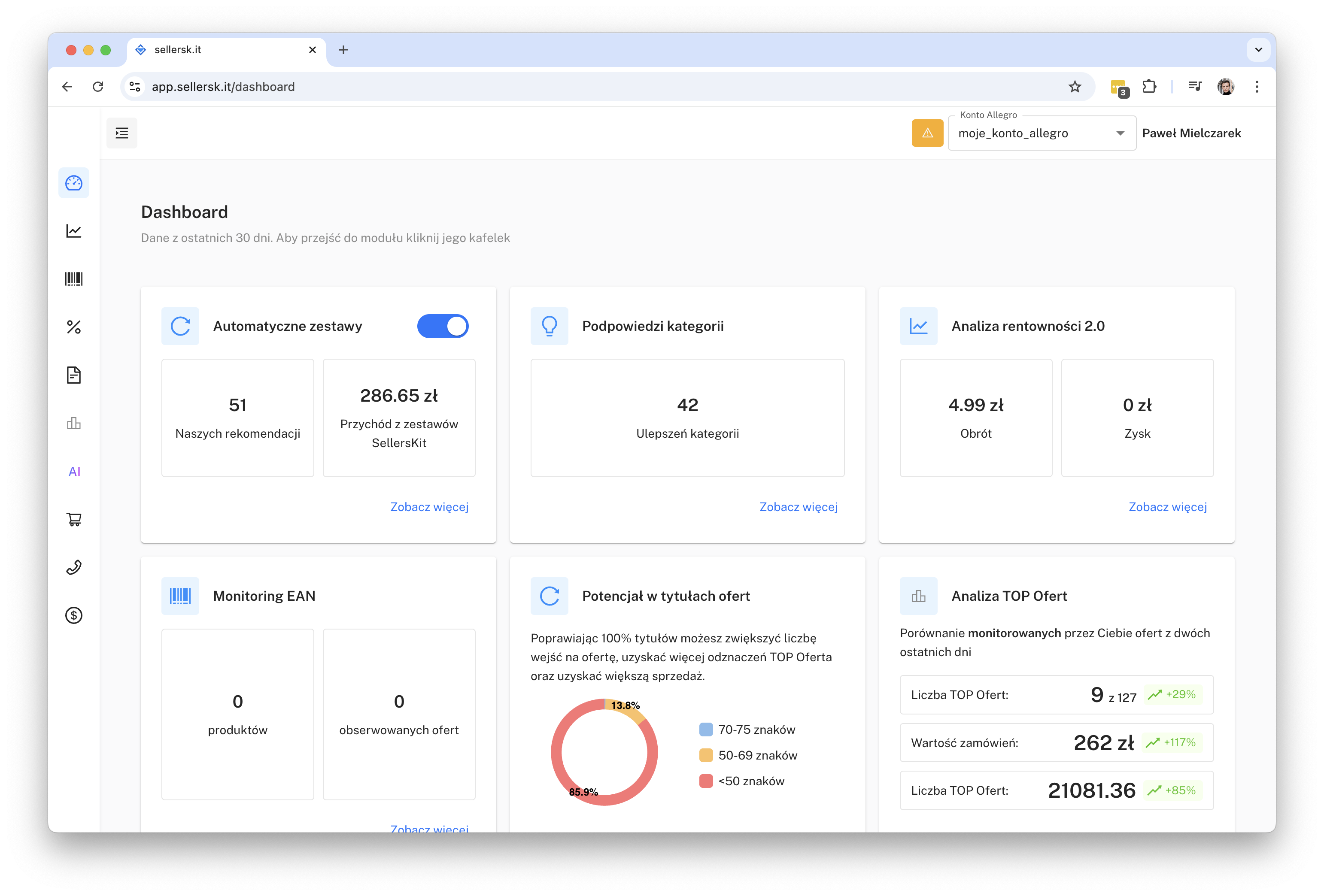Click Zobacz więcej under Podpowiedzi kategorii

coord(798,507)
